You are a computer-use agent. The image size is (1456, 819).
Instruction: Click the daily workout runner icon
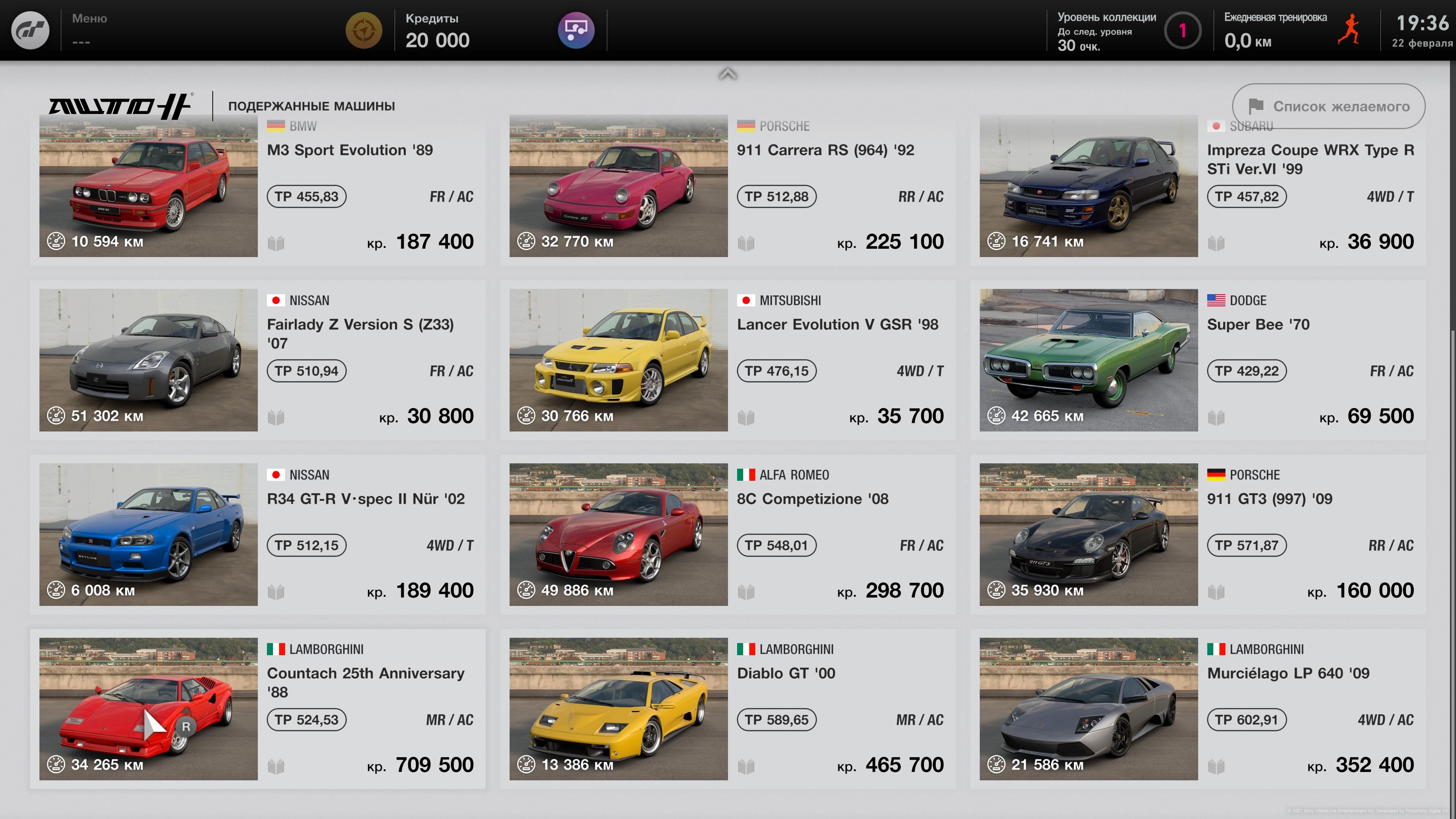coord(1350,30)
